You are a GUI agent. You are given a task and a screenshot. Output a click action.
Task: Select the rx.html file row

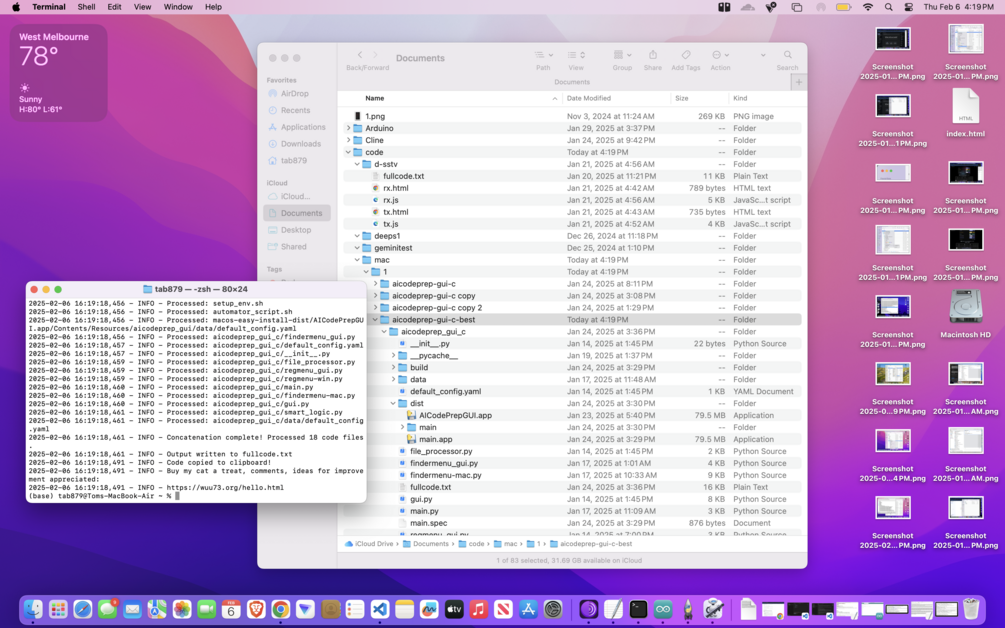pos(572,188)
